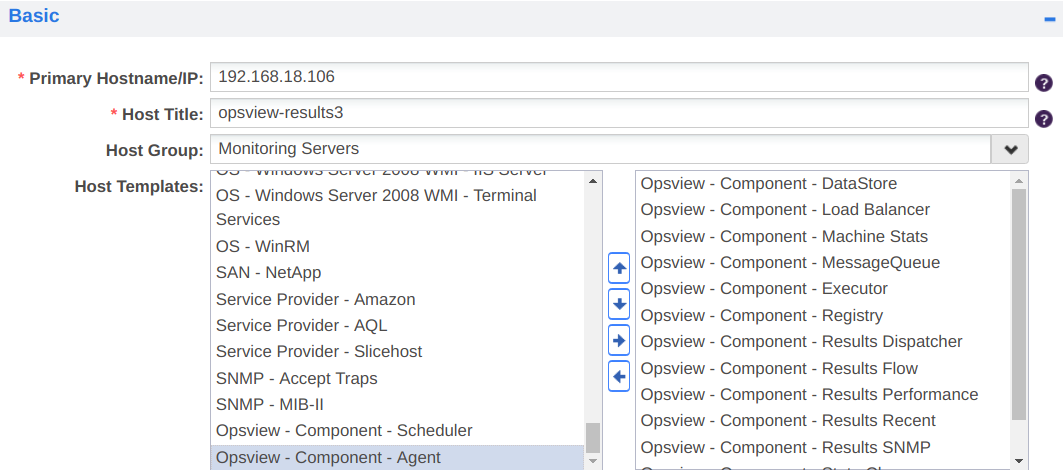Screen dimensions: 1063x476
Task: Select Opsview - Component - Machine Stats entry
Action: click(x=823, y=237)
